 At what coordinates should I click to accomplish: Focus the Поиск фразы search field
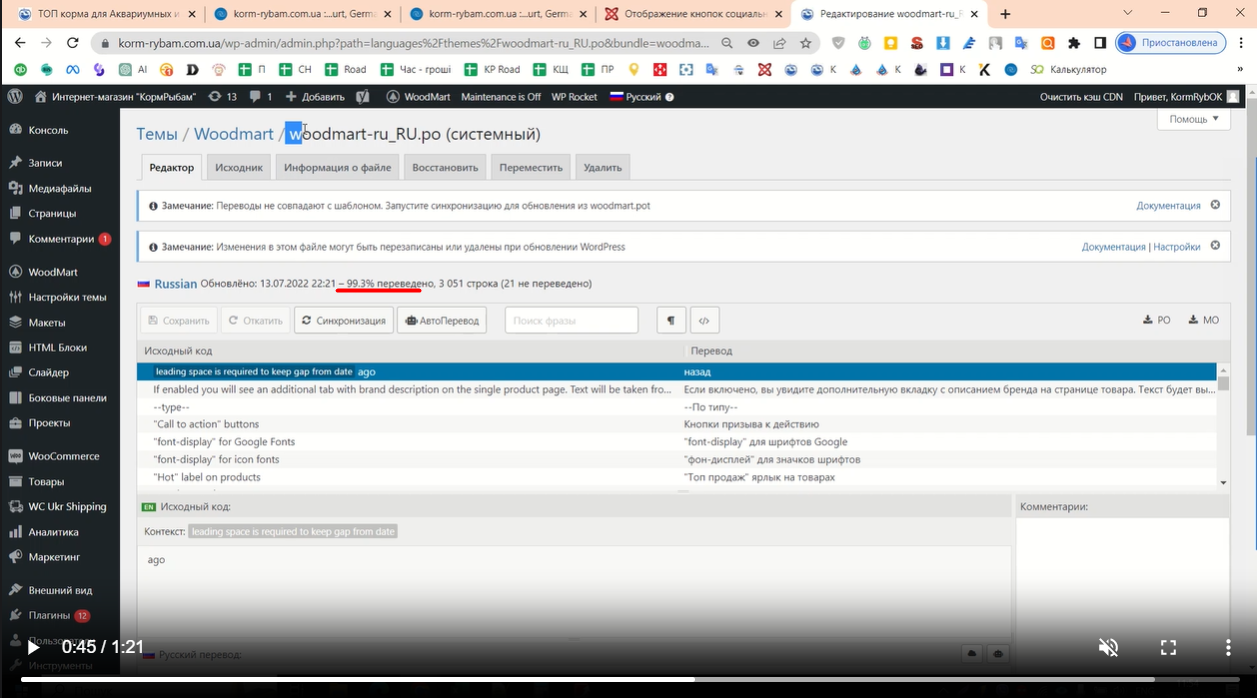pos(571,320)
